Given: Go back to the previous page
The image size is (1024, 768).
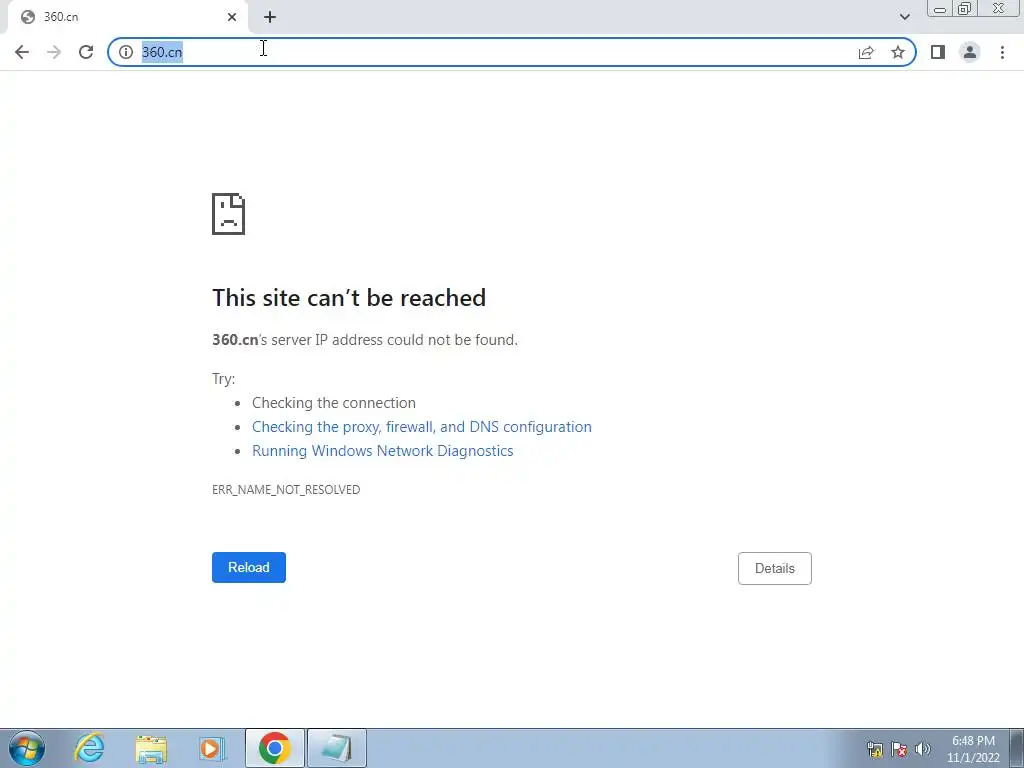Looking at the screenshot, I should point(22,52).
